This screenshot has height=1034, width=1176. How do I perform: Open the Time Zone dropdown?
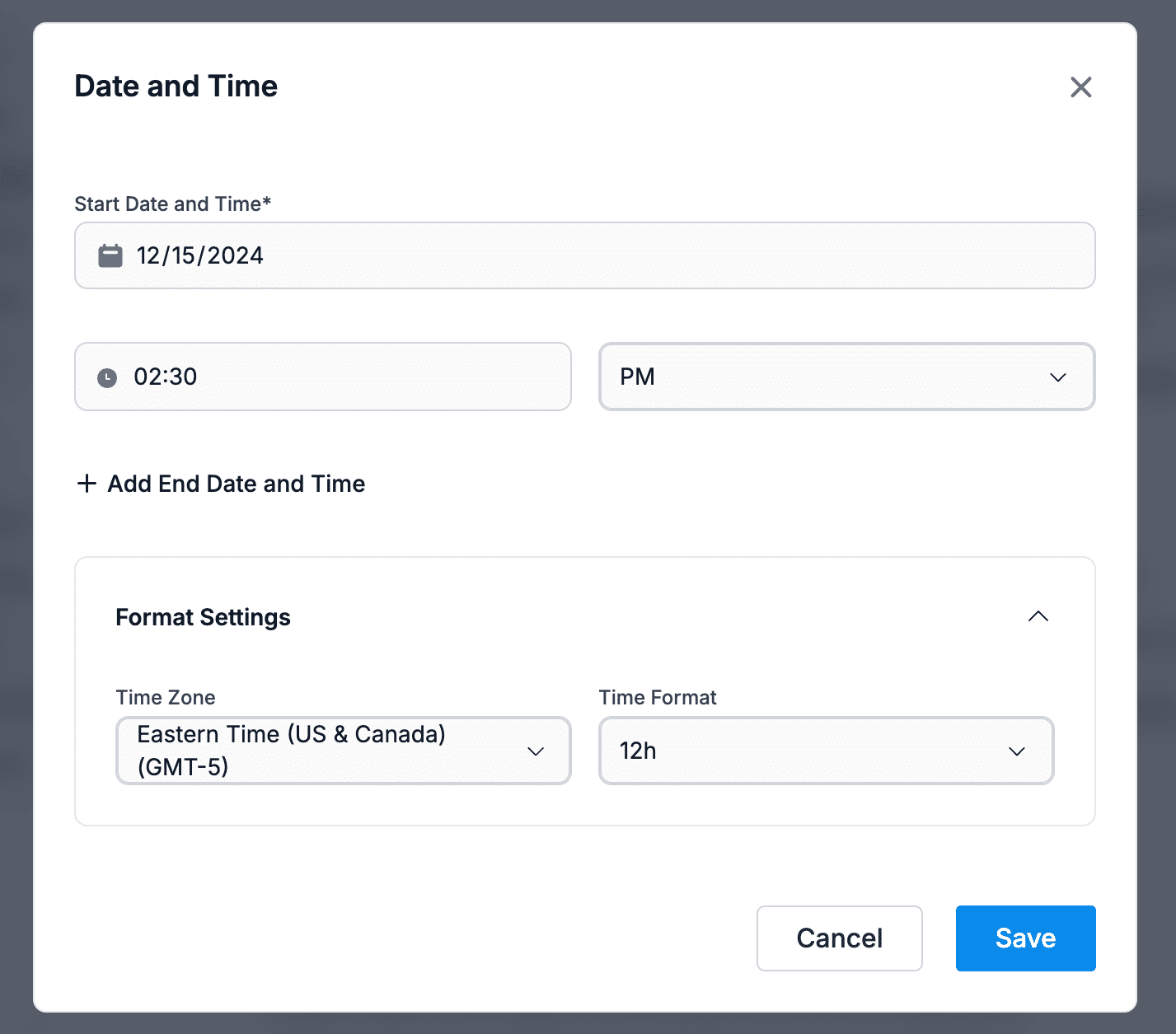tap(343, 751)
